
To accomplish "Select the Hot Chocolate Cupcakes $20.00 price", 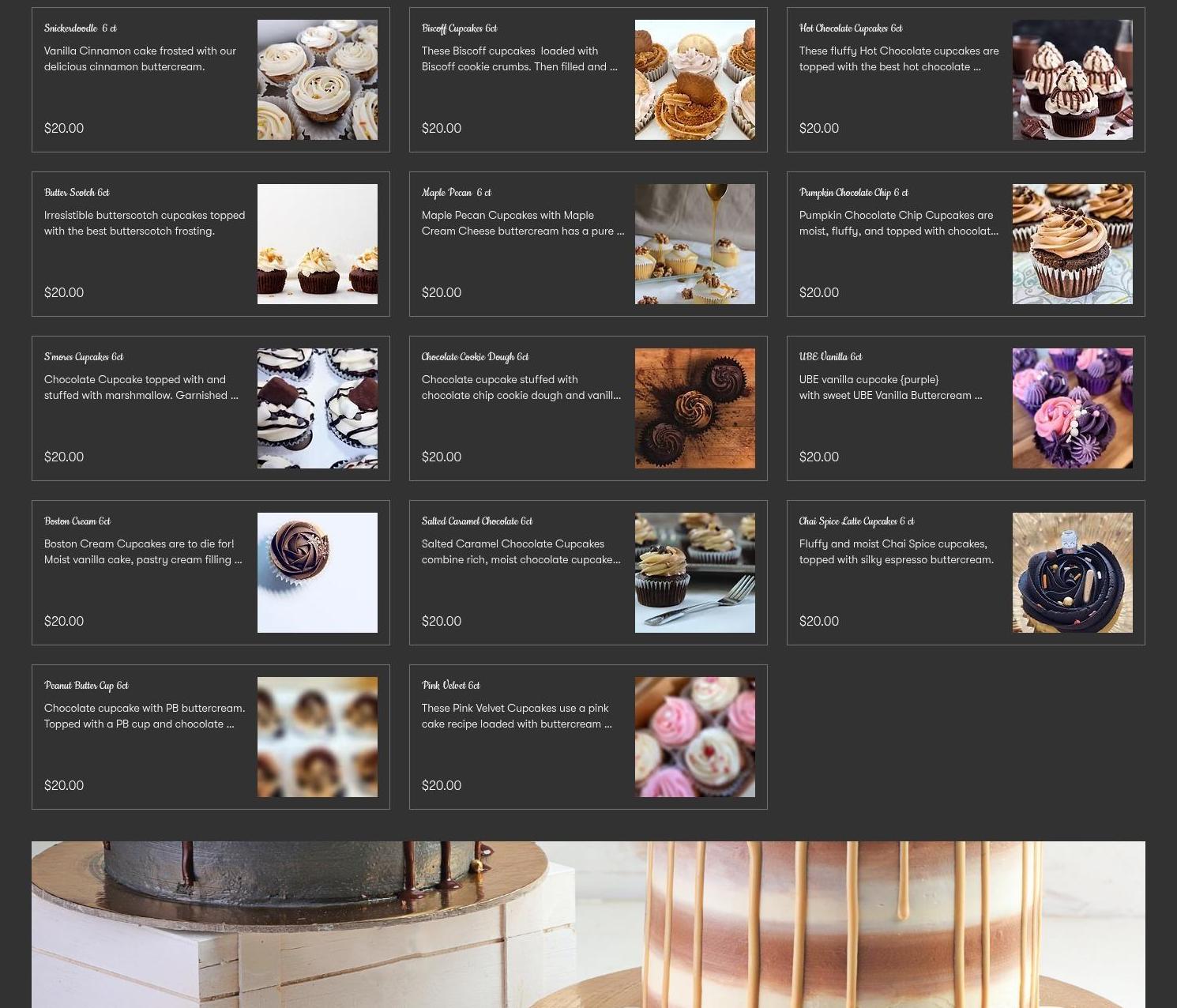I will (x=819, y=128).
